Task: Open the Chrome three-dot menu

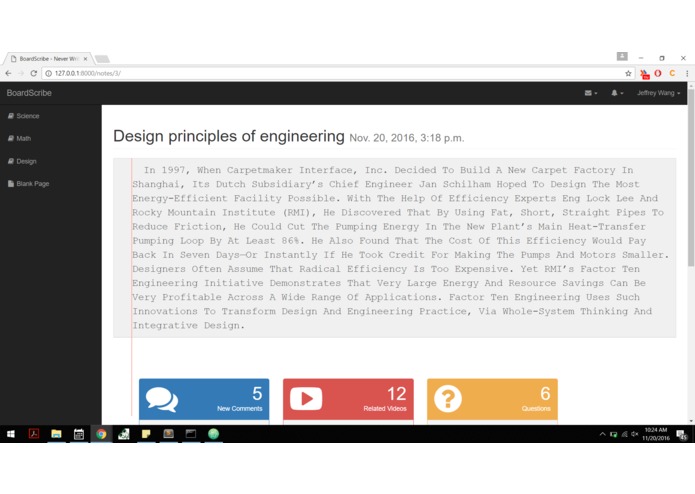Action: tap(687, 74)
